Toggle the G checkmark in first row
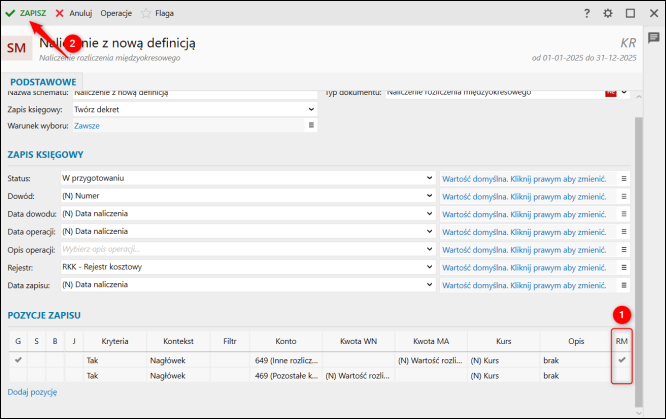The image size is (666, 419). [17, 359]
